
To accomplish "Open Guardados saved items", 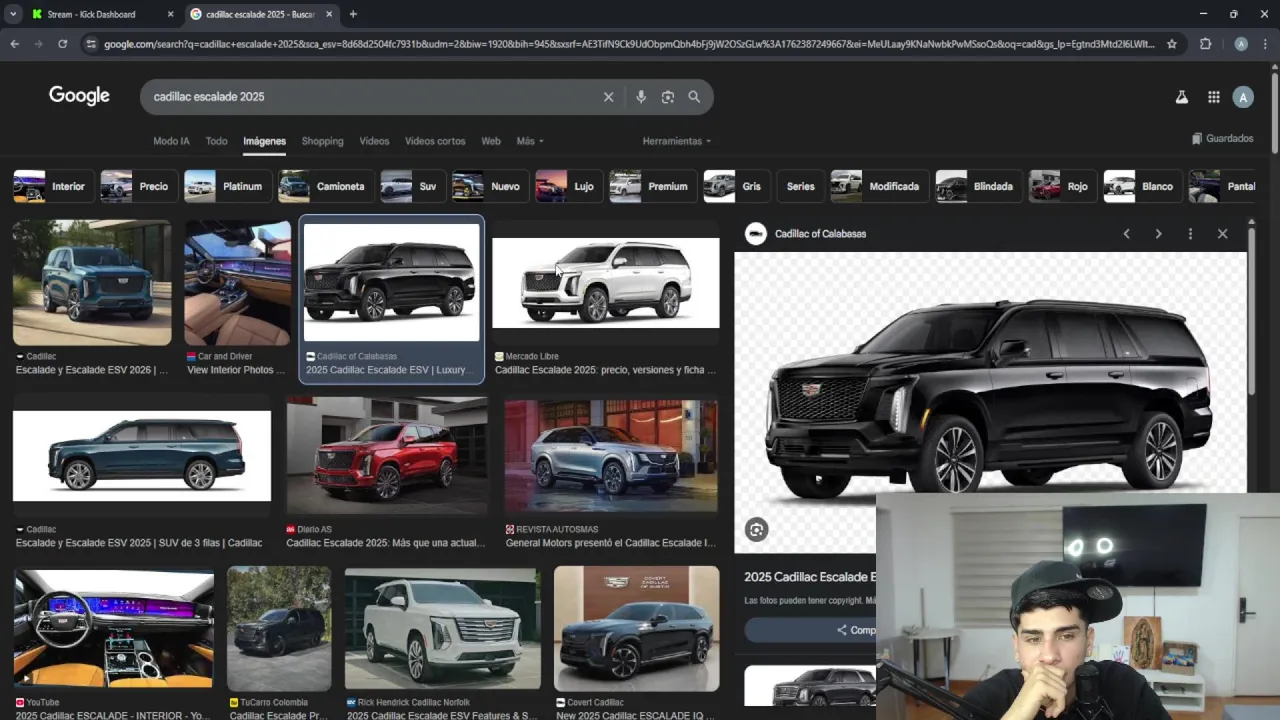I will [1222, 139].
